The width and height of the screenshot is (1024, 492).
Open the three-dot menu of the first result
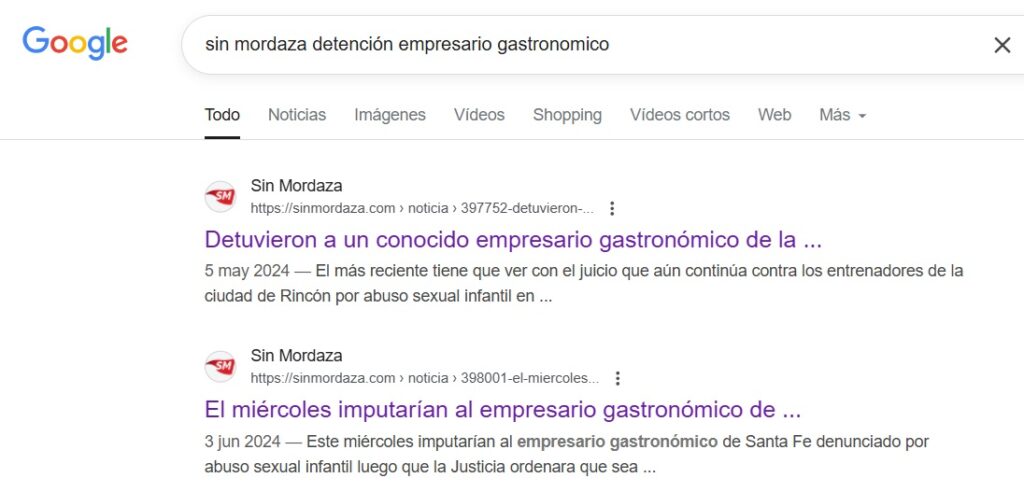[x=612, y=208]
